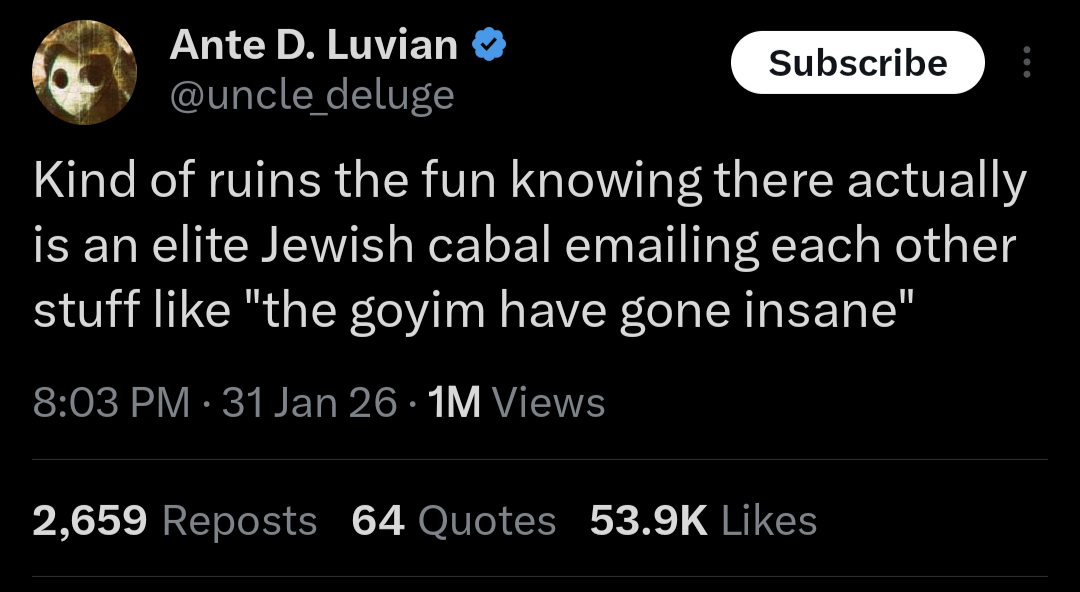This screenshot has height=592, width=1080.
Task: Click the last line of tweet text
Action: (x=474, y=310)
